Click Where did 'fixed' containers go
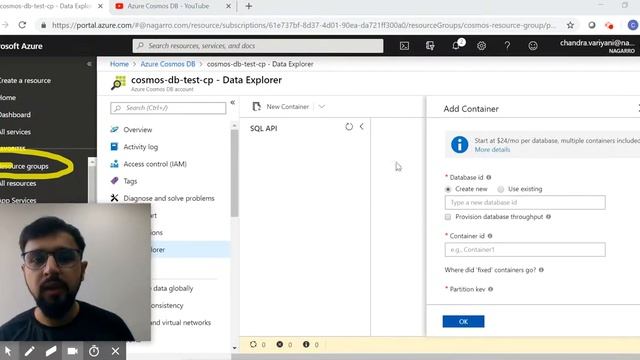 tap(490, 270)
